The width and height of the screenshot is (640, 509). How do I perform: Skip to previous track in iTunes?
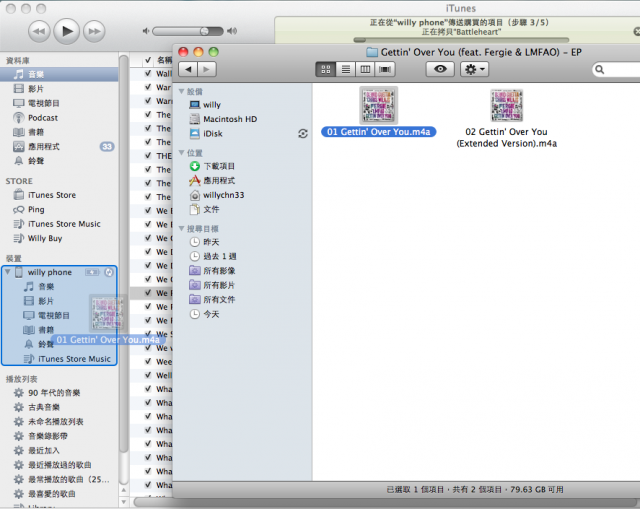point(39,31)
